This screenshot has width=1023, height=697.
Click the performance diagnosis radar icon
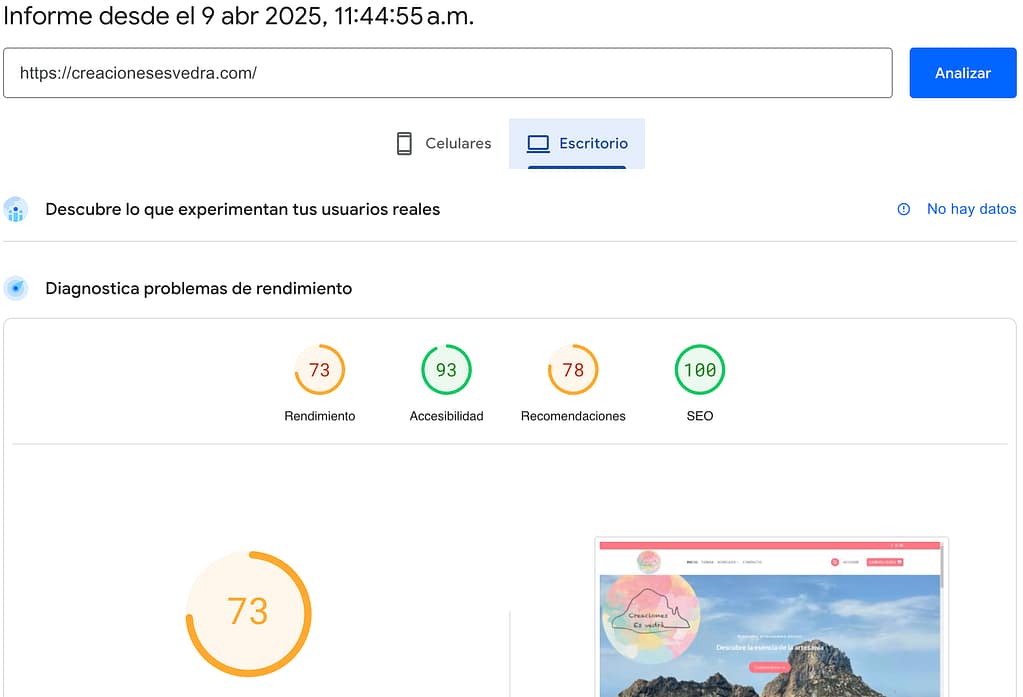(x=15, y=289)
